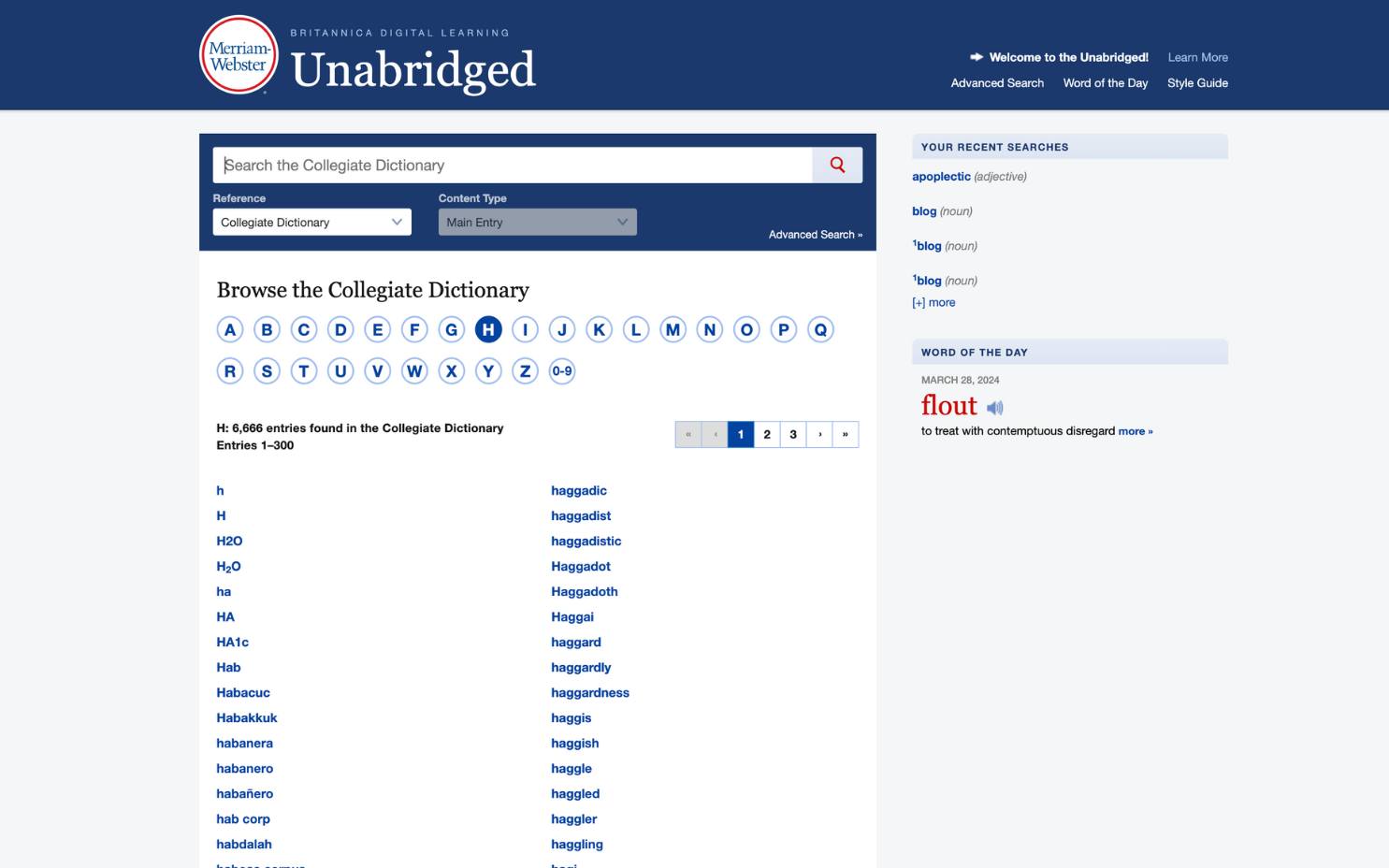1389x868 pixels.
Task: Open the haggis dictionary entry
Action: point(571,718)
